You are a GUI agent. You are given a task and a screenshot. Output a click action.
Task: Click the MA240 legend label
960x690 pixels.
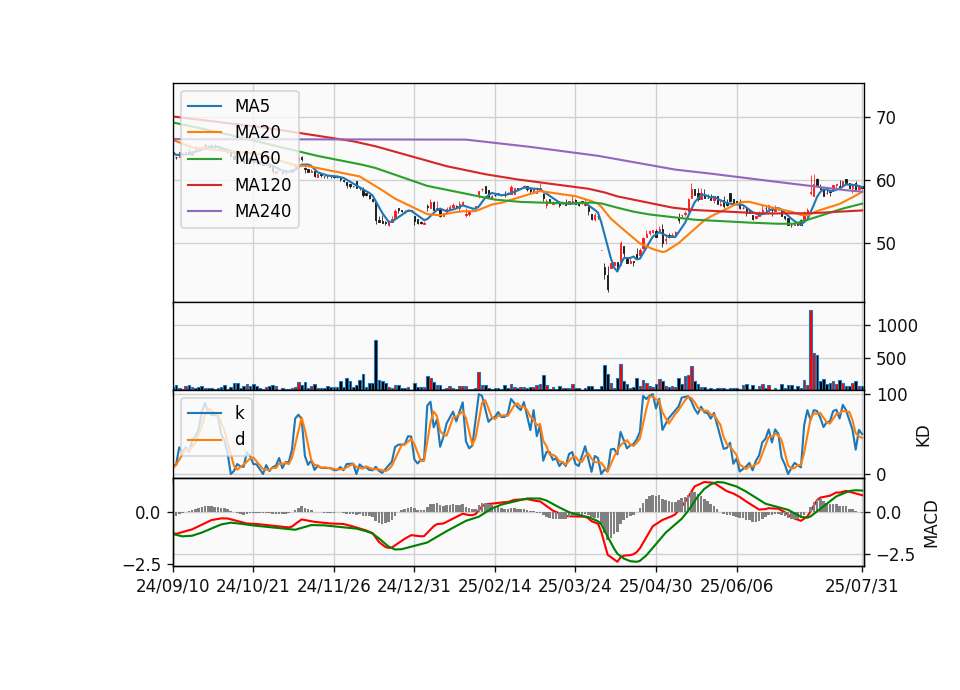tap(263, 211)
